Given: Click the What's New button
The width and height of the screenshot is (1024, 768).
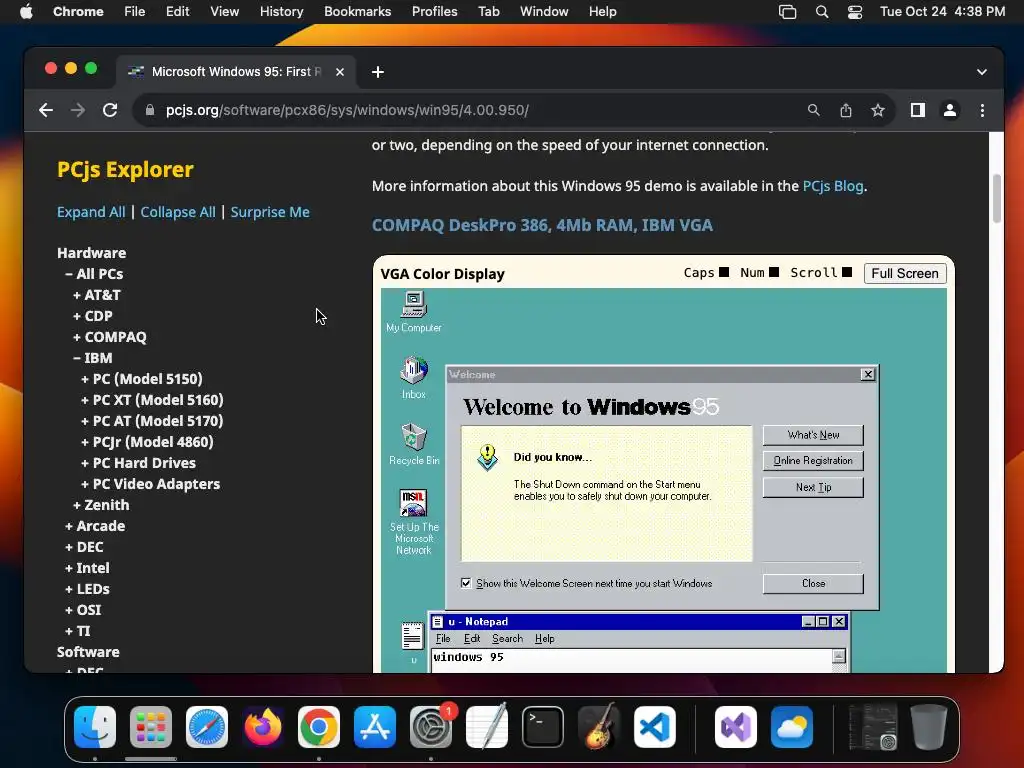Looking at the screenshot, I should tap(813, 435).
